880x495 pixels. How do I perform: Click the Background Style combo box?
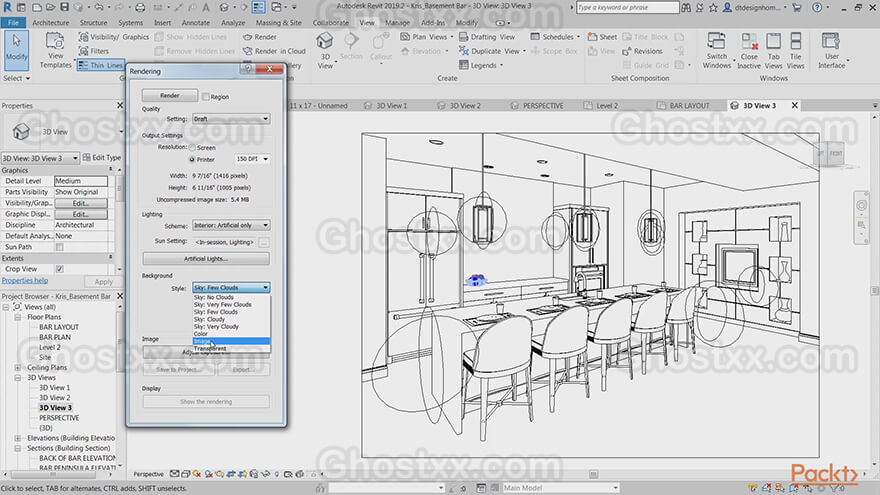(x=231, y=287)
